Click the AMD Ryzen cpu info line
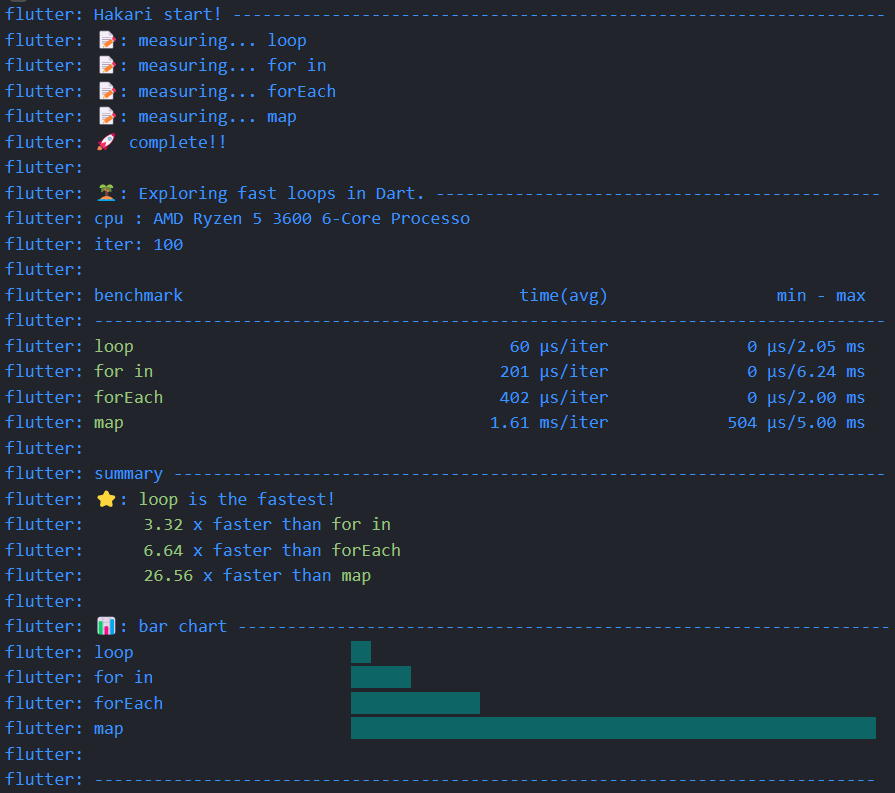 click(282, 217)
